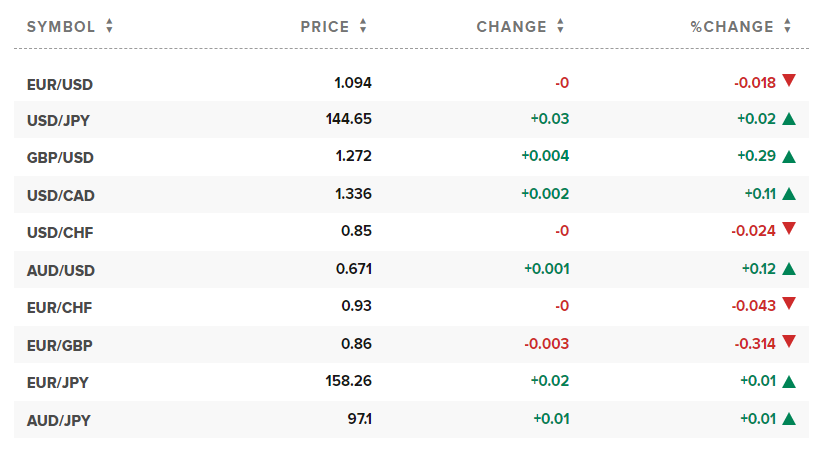Viewport: 824px width, 455px height.
Task: Open the AUD/USD quote page
Action: (x=61, y=271)
